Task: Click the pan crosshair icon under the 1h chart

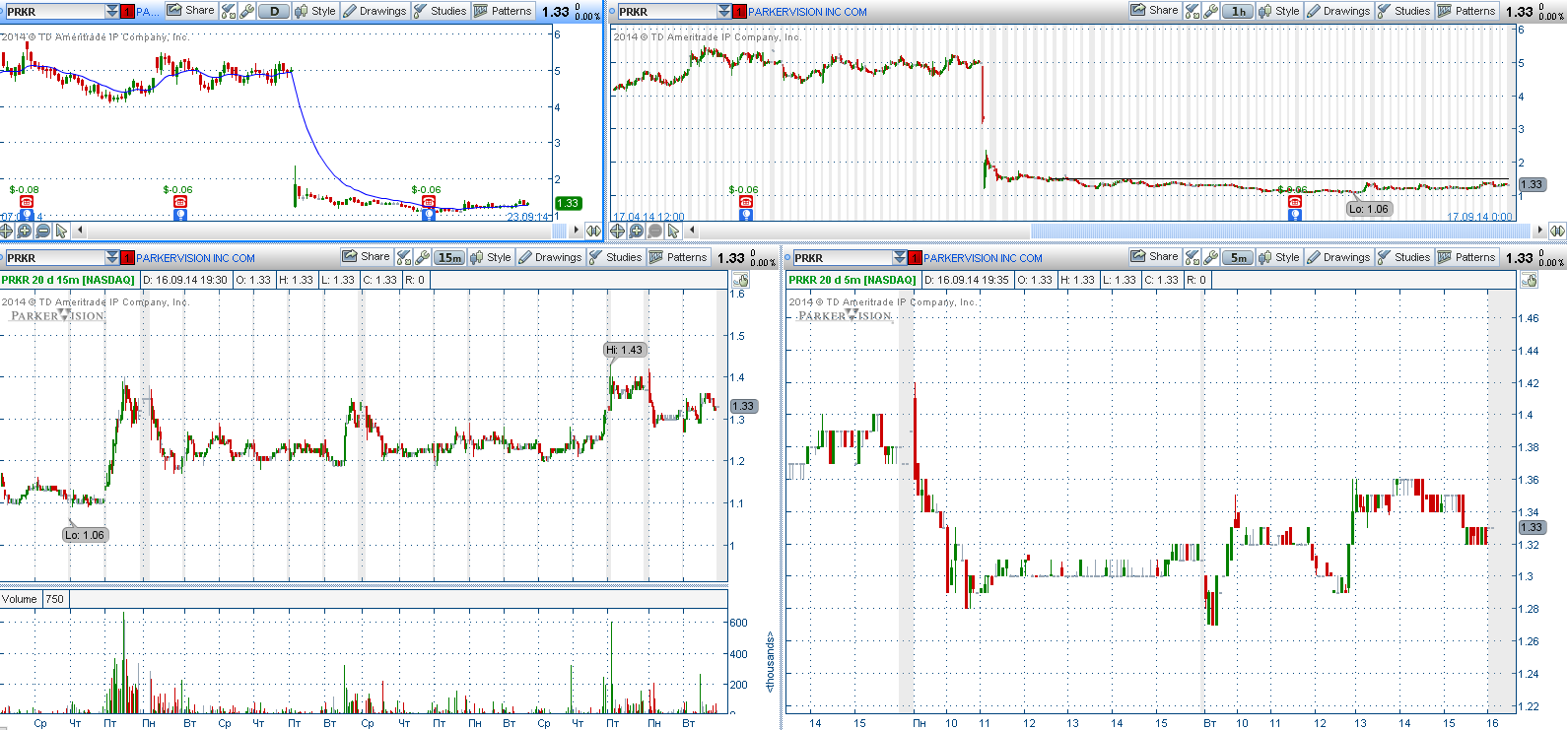Action: 618,231
